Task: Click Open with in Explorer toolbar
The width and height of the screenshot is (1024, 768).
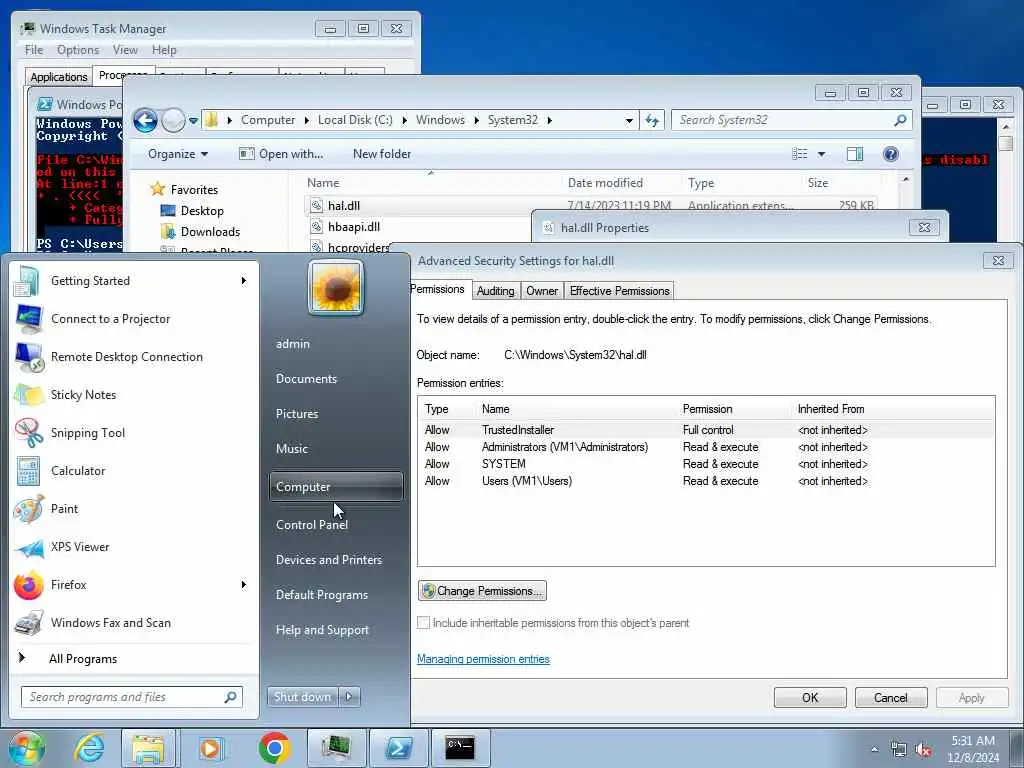Action: (x=281, y=154)
